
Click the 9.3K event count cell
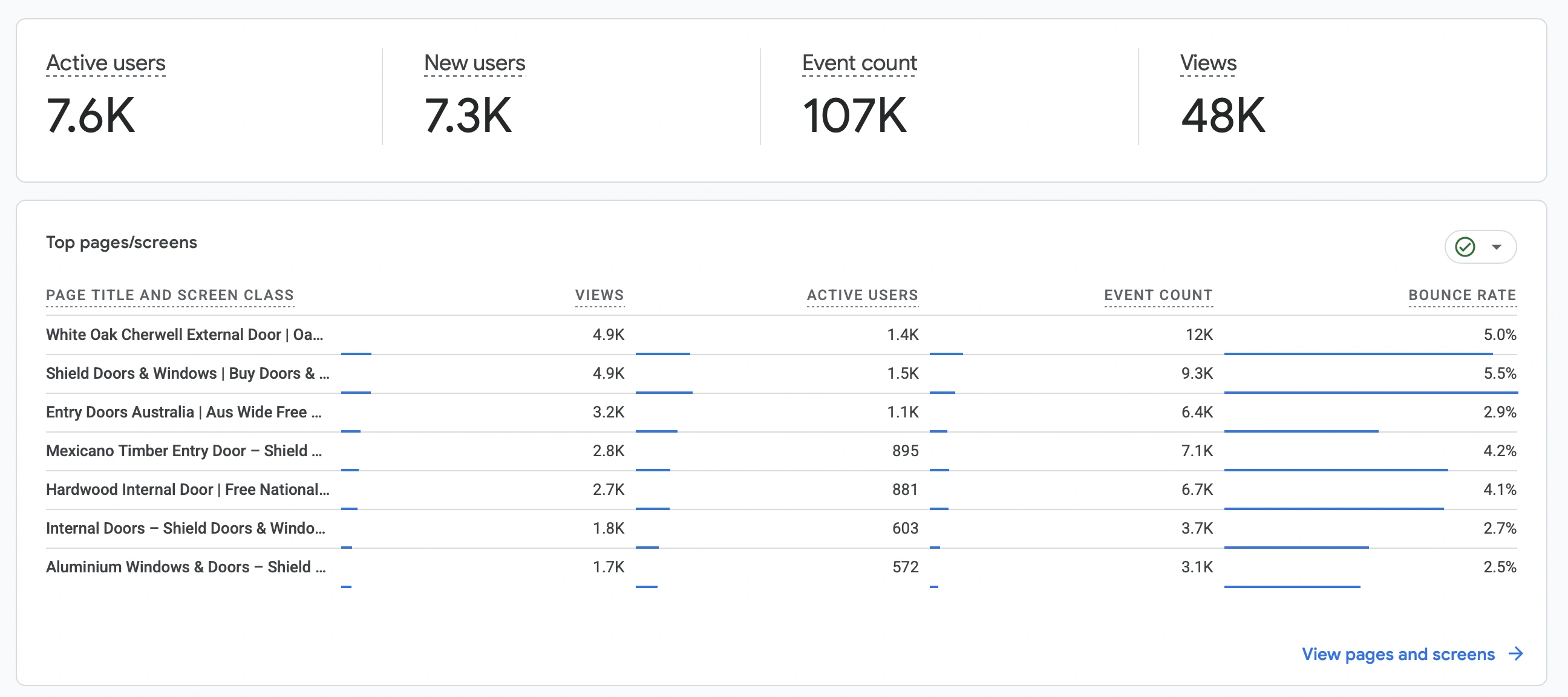pyautogui.click(x=1197, y=374)
